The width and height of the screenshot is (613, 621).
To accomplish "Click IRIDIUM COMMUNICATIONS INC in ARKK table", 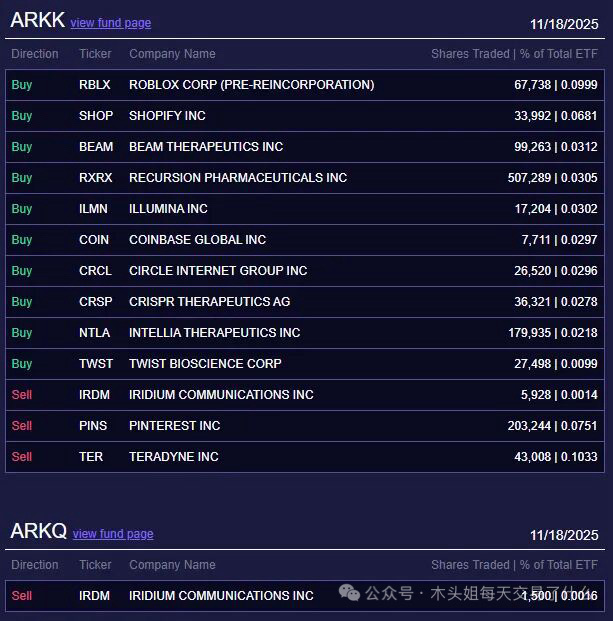I will point(221,395).
